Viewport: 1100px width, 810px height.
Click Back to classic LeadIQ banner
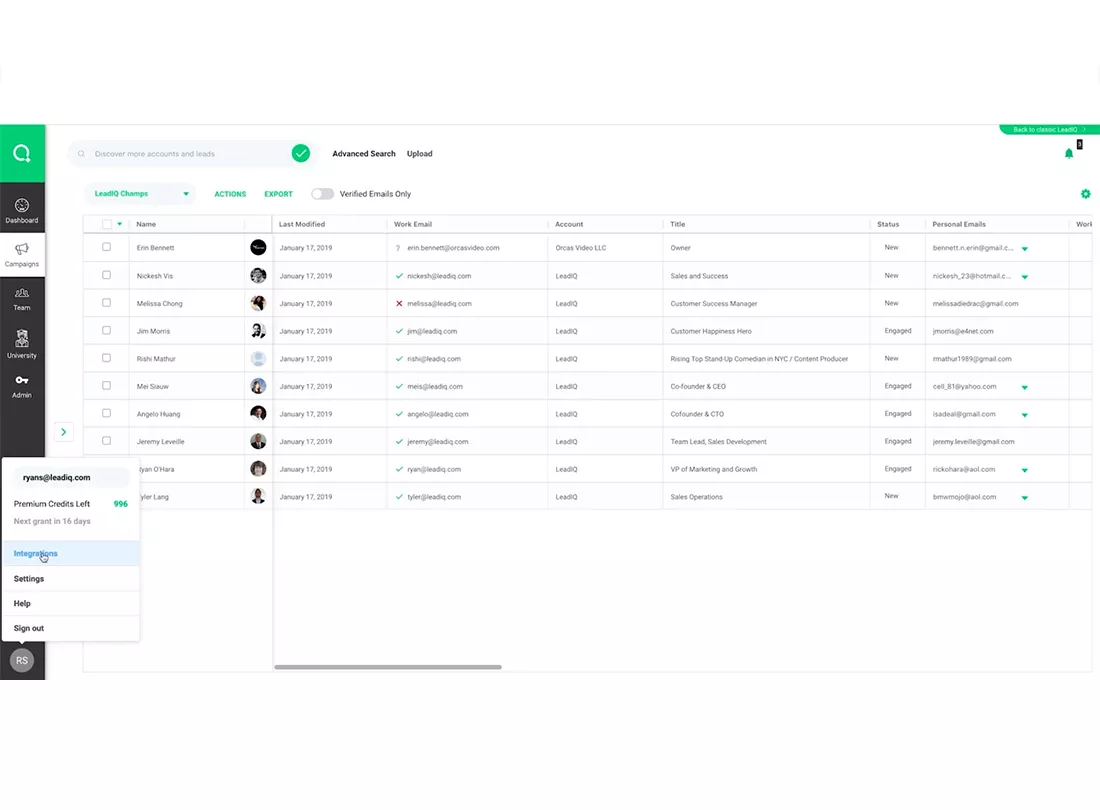[1049, 130]
